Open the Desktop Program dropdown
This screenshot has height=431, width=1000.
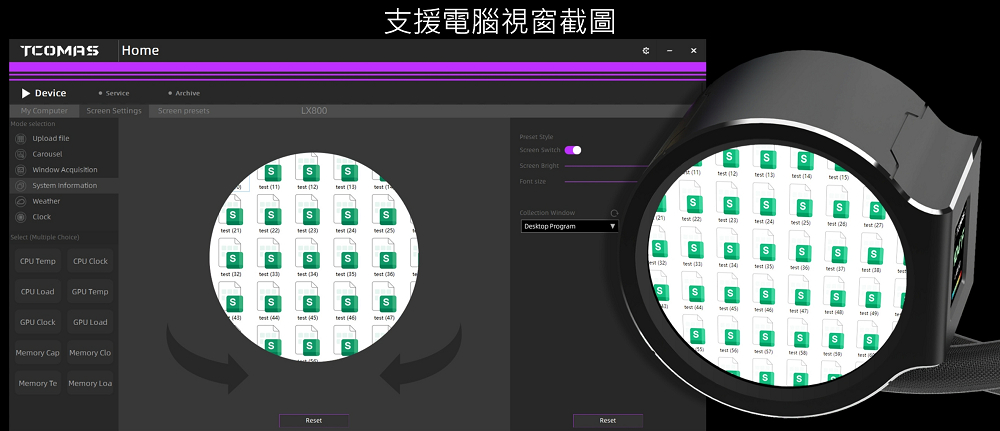[x=570, y=227]
